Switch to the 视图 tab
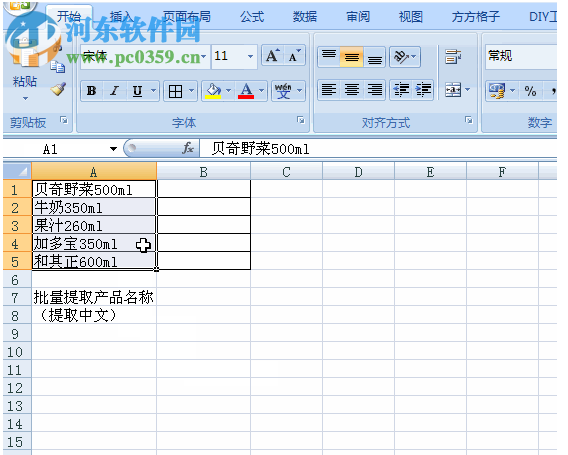The image size is (568, 455). click(x=410, y=17)
